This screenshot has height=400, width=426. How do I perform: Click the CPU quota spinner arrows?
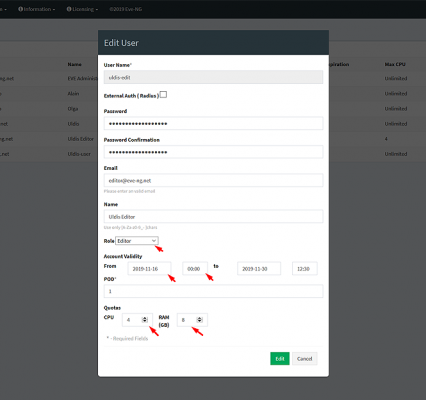[x=145, y=320]
